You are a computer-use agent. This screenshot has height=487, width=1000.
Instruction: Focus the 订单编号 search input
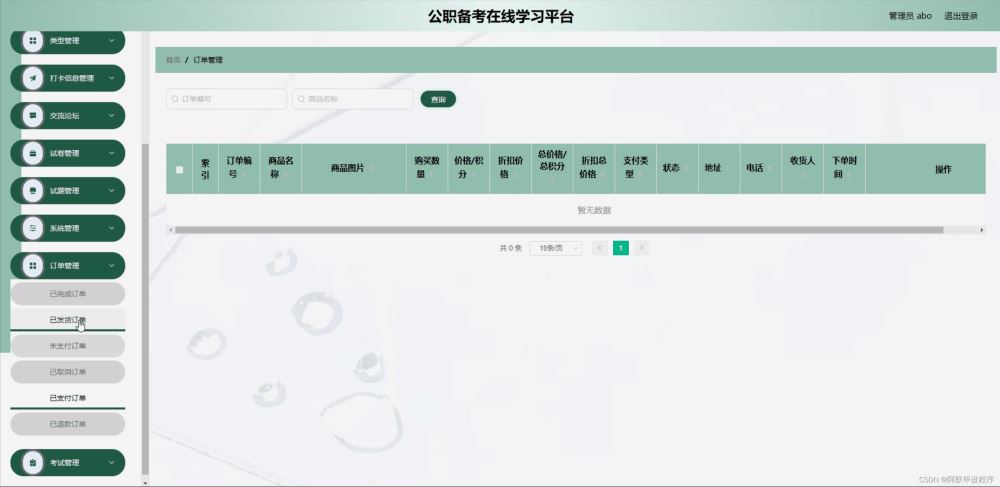(226, 99)
